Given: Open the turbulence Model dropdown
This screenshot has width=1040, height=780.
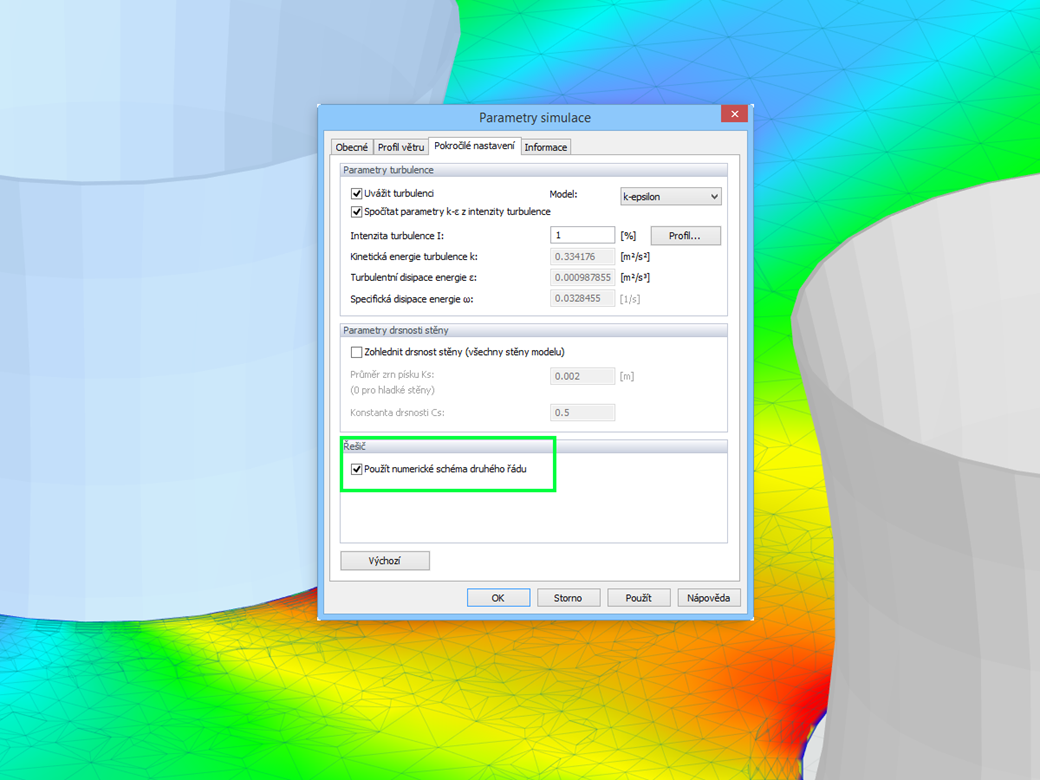Looking at the screenshot, I should click(x=670, y=196).
